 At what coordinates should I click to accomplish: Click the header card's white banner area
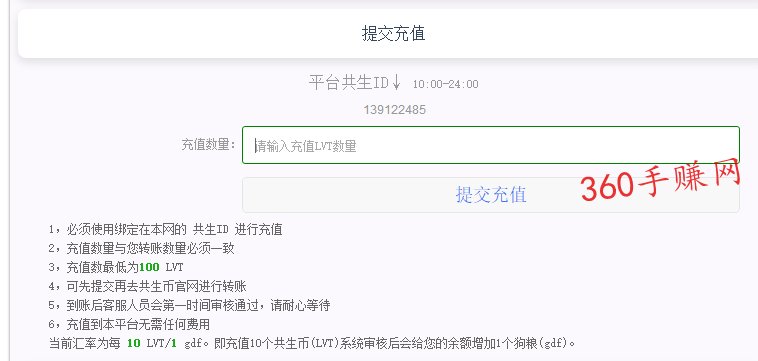point(388,34)
